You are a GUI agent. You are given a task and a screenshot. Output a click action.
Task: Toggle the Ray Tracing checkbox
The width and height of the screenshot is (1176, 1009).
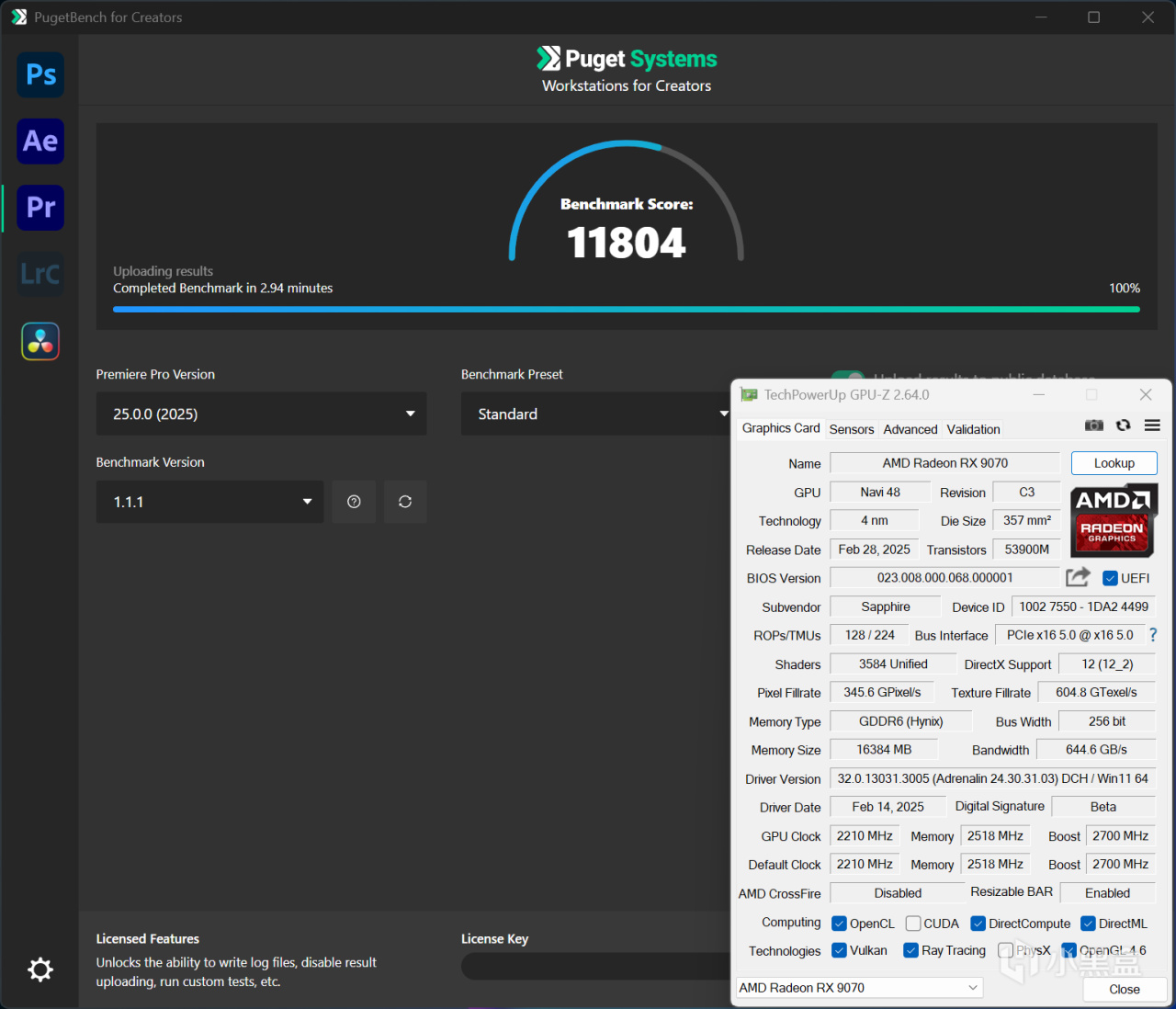pyautogui.click(x=910, y=950)
